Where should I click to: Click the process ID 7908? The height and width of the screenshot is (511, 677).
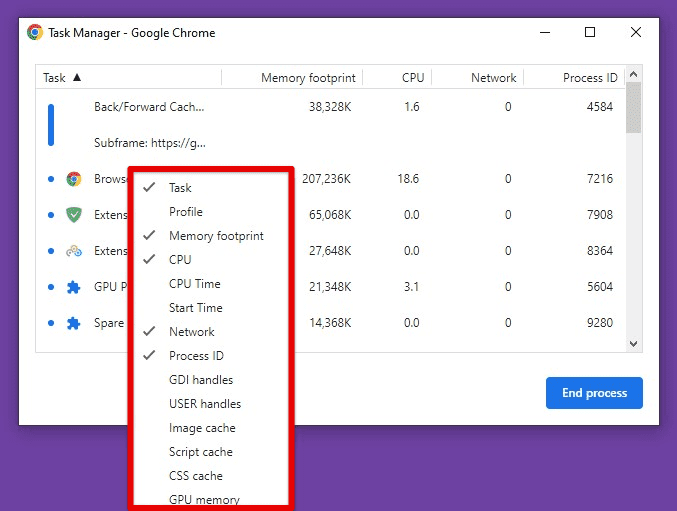[x=600, y=214]
